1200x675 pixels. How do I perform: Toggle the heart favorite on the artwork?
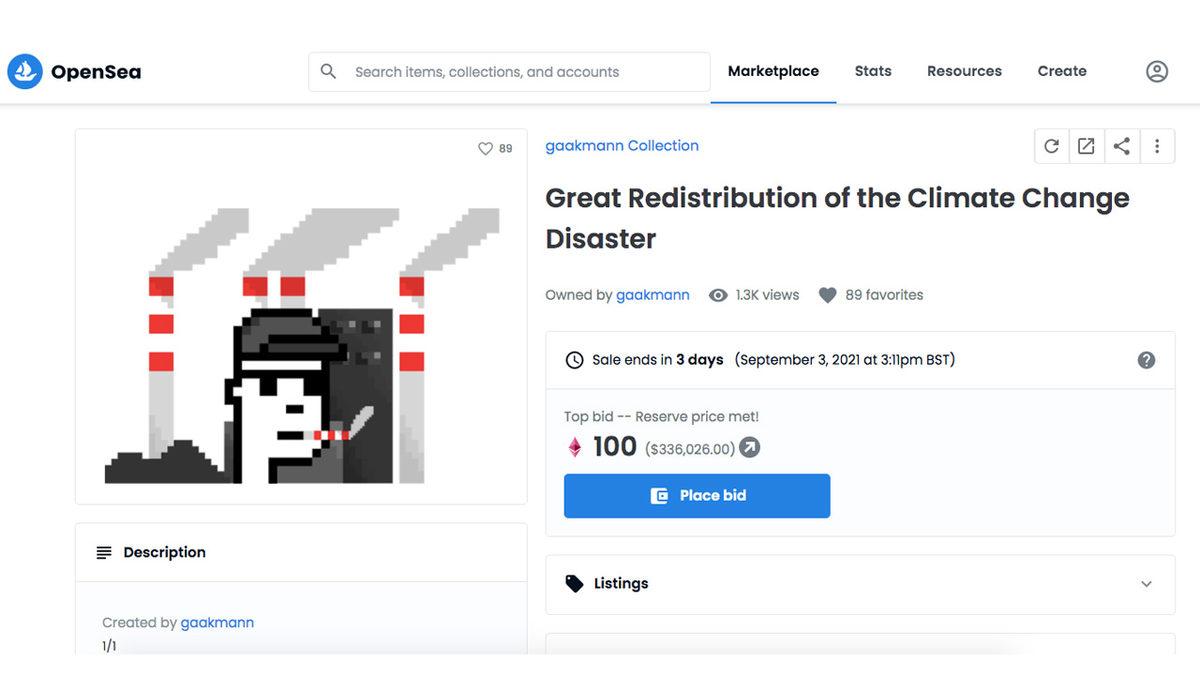[486, 149]
